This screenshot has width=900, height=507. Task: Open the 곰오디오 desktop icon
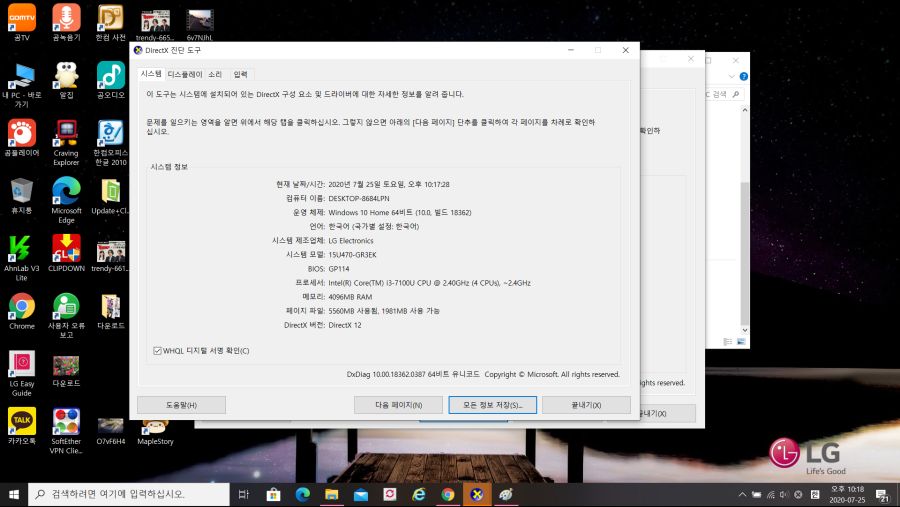(x=111, y=80)
